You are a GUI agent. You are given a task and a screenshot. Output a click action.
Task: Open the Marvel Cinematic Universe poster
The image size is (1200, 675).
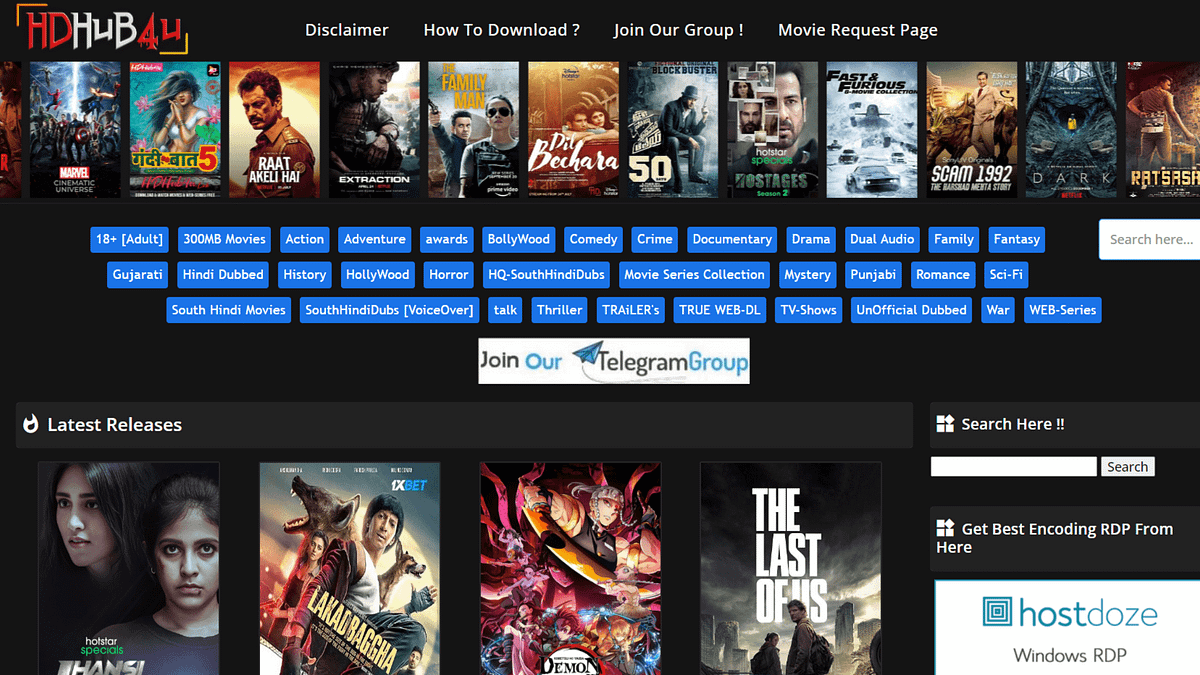[75, 130]
